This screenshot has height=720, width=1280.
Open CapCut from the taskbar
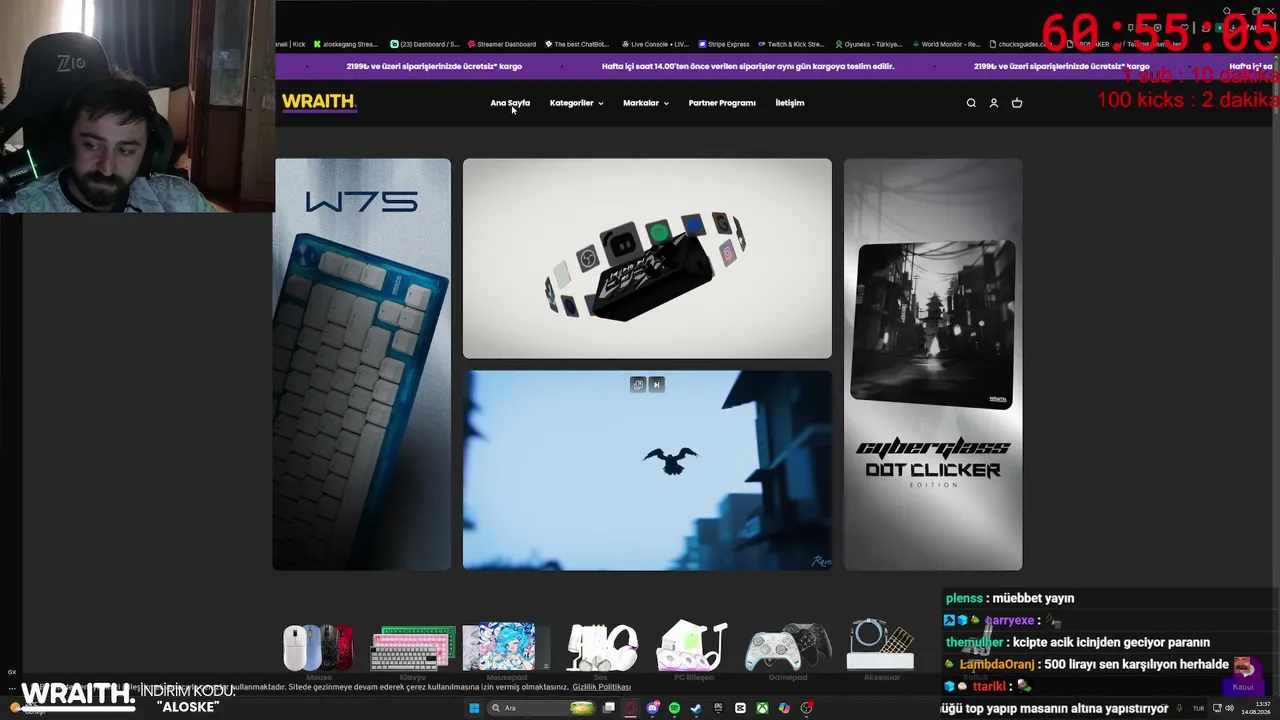[740, 708]
